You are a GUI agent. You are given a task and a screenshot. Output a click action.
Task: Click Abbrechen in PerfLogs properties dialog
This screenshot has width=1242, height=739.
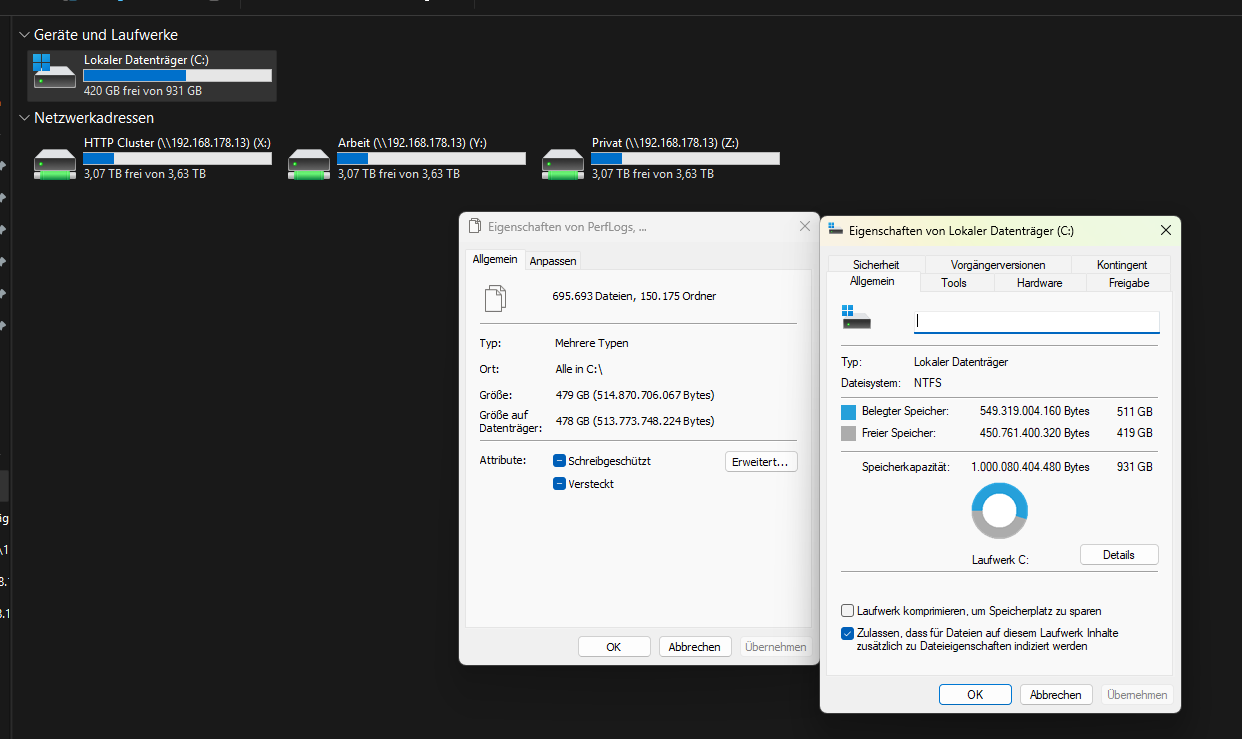click(695, 647)
